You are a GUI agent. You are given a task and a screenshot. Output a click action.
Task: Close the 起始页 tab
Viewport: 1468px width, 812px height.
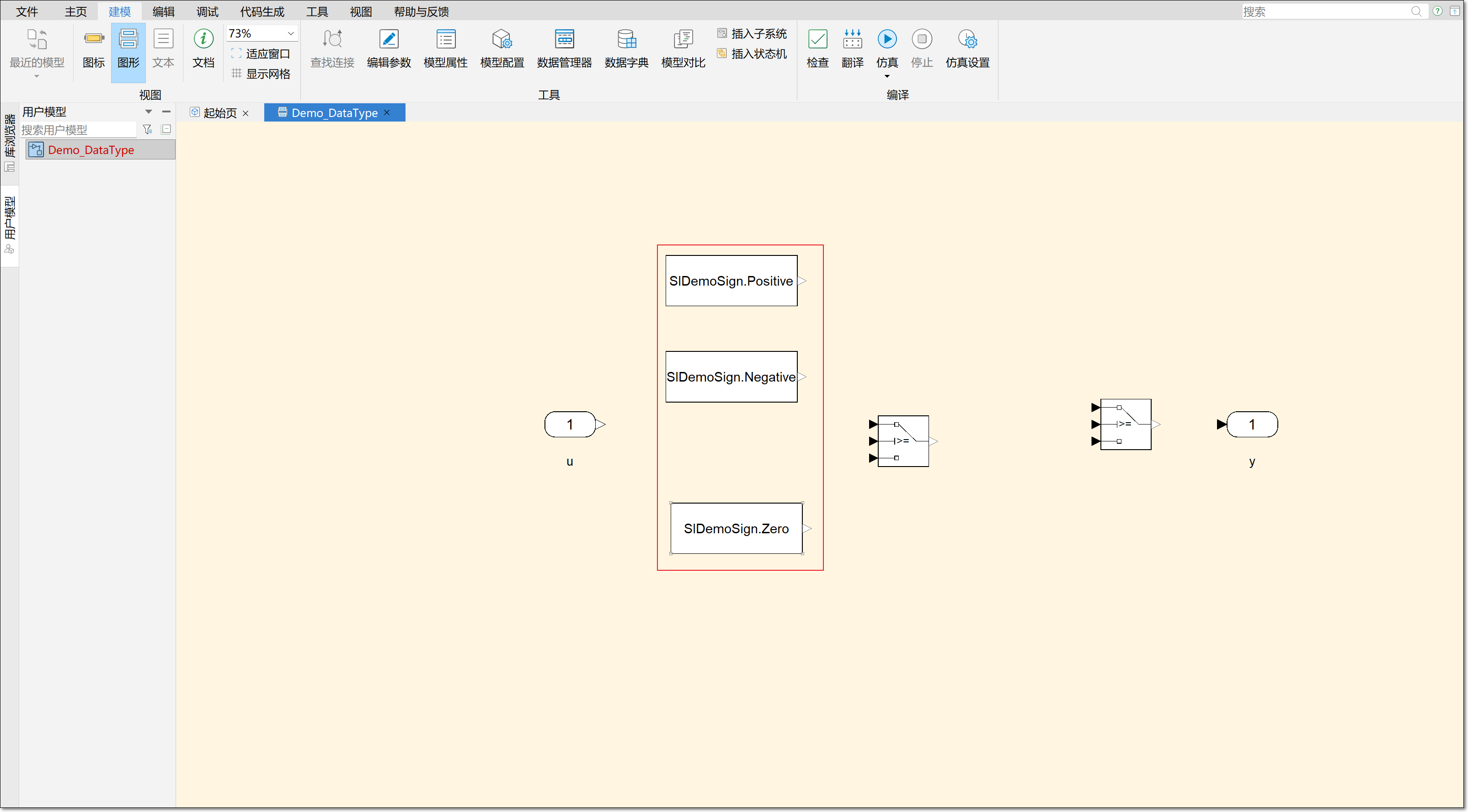[x=246, y=113]
